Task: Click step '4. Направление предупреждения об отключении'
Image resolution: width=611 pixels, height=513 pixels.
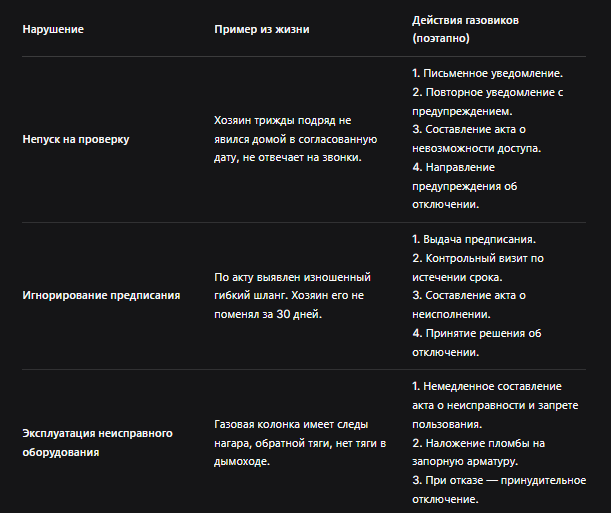Action: click(464, 186)
